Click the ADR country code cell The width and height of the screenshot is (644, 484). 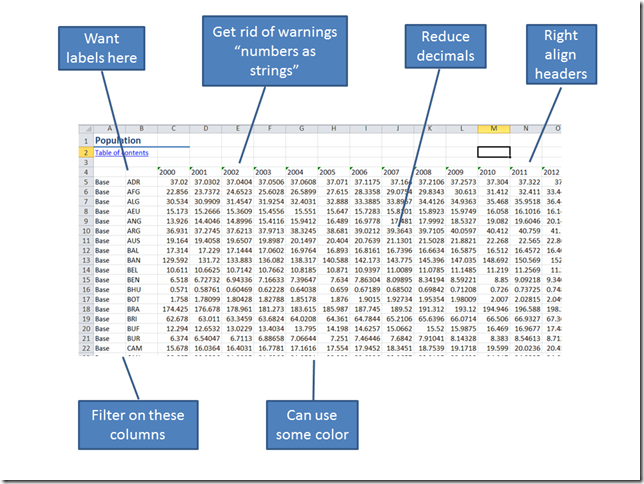pyautogui.click(x=134, y=182)
